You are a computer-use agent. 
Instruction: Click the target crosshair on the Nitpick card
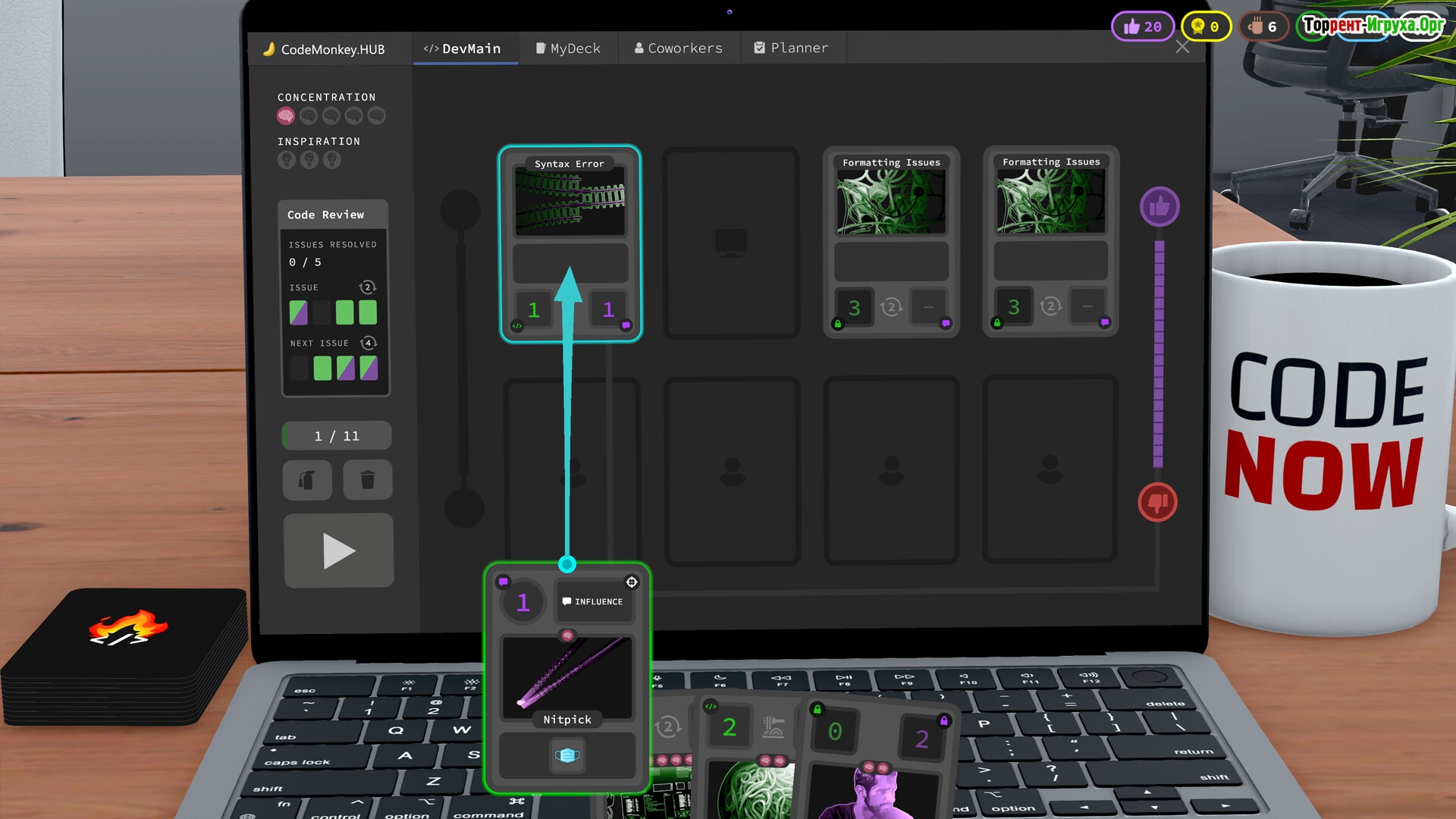tap(632, 582)
